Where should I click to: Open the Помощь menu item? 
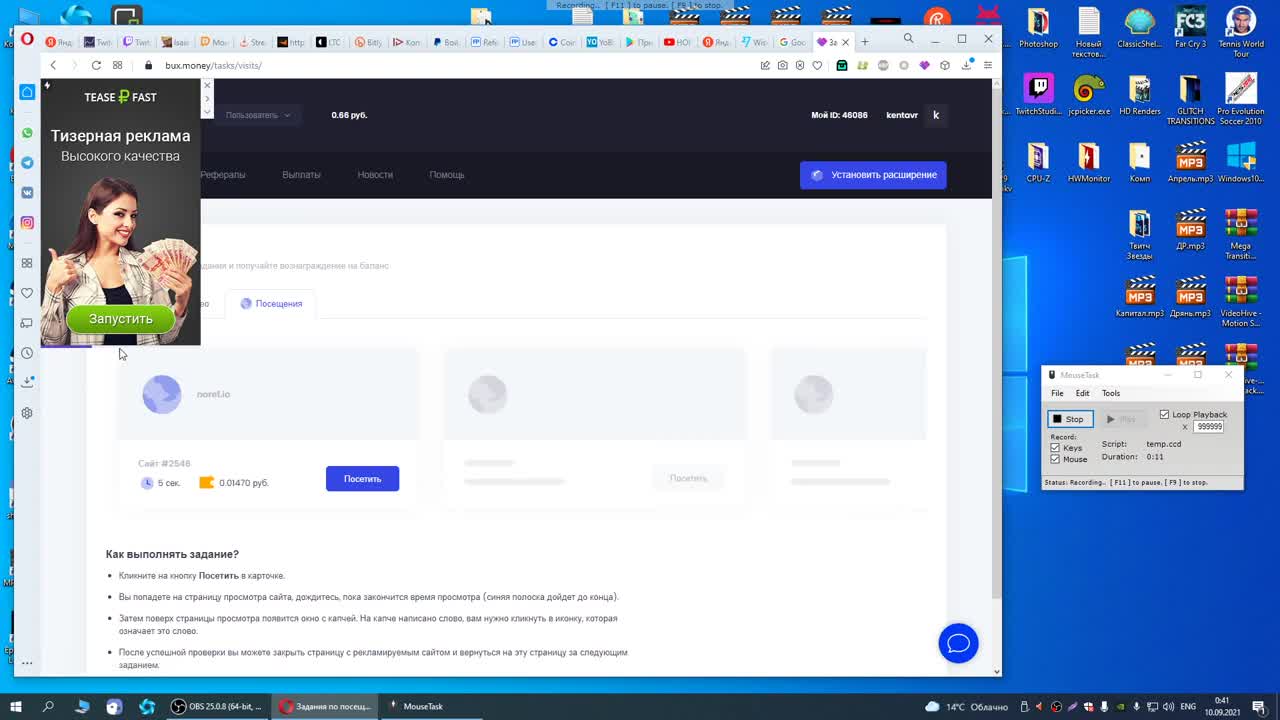447,175
